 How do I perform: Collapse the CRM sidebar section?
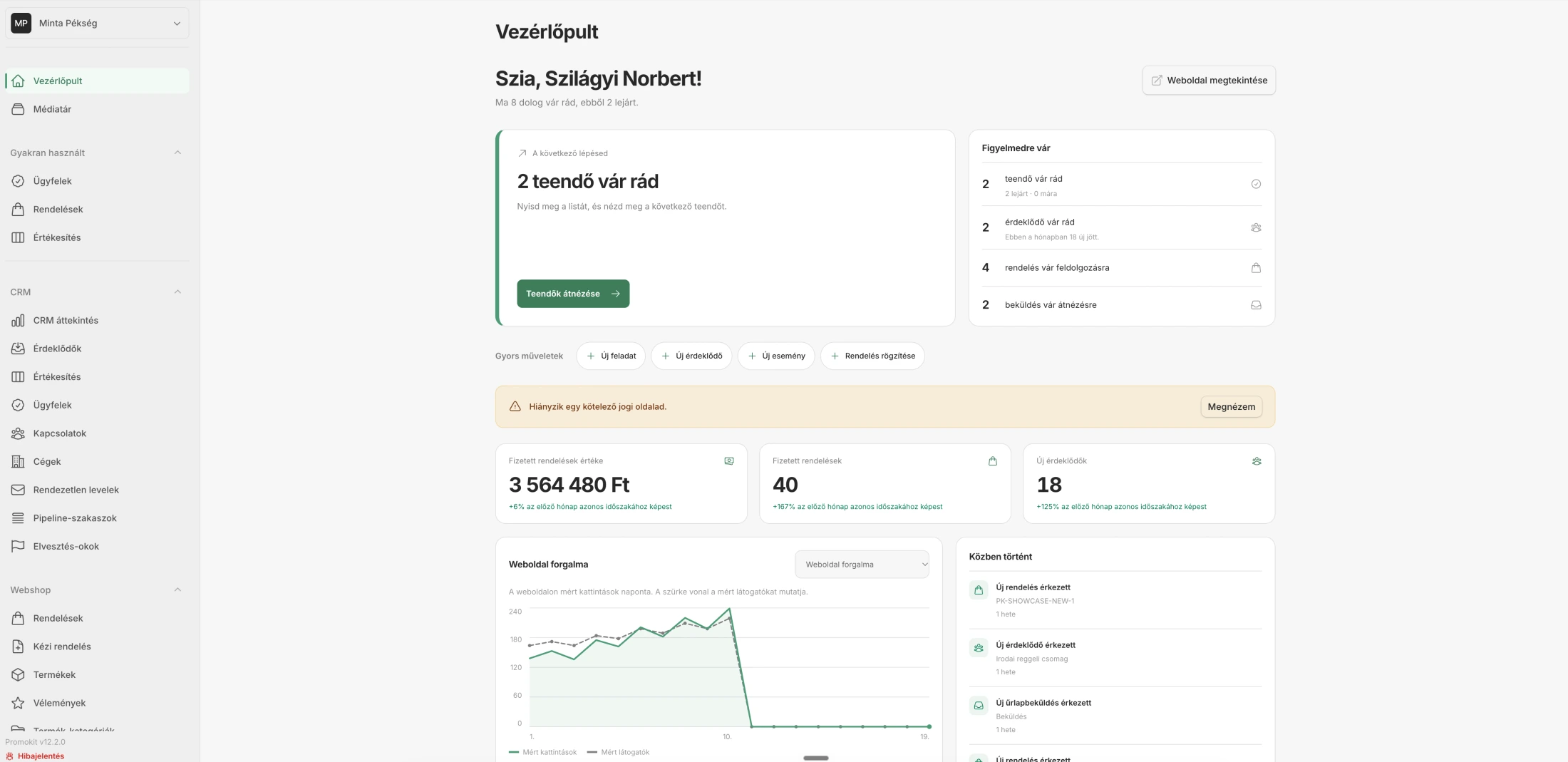(x=177, y=292)
